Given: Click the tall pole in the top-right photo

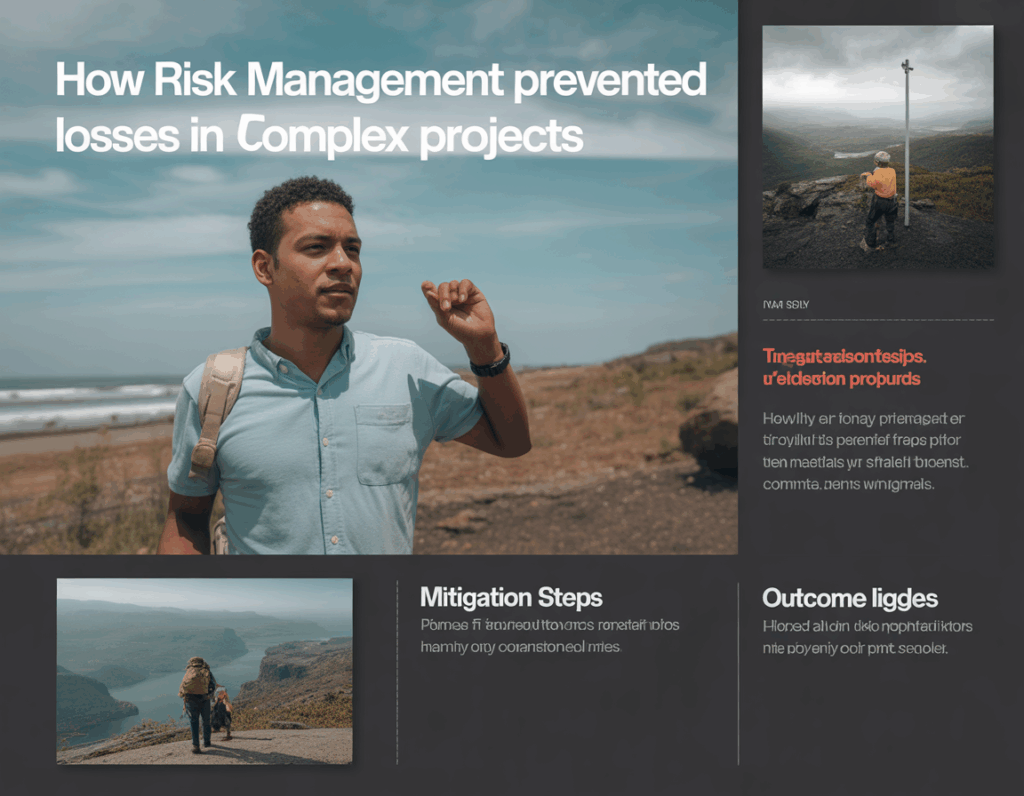Looking at the screenshot, I should [x=907, y=140].
